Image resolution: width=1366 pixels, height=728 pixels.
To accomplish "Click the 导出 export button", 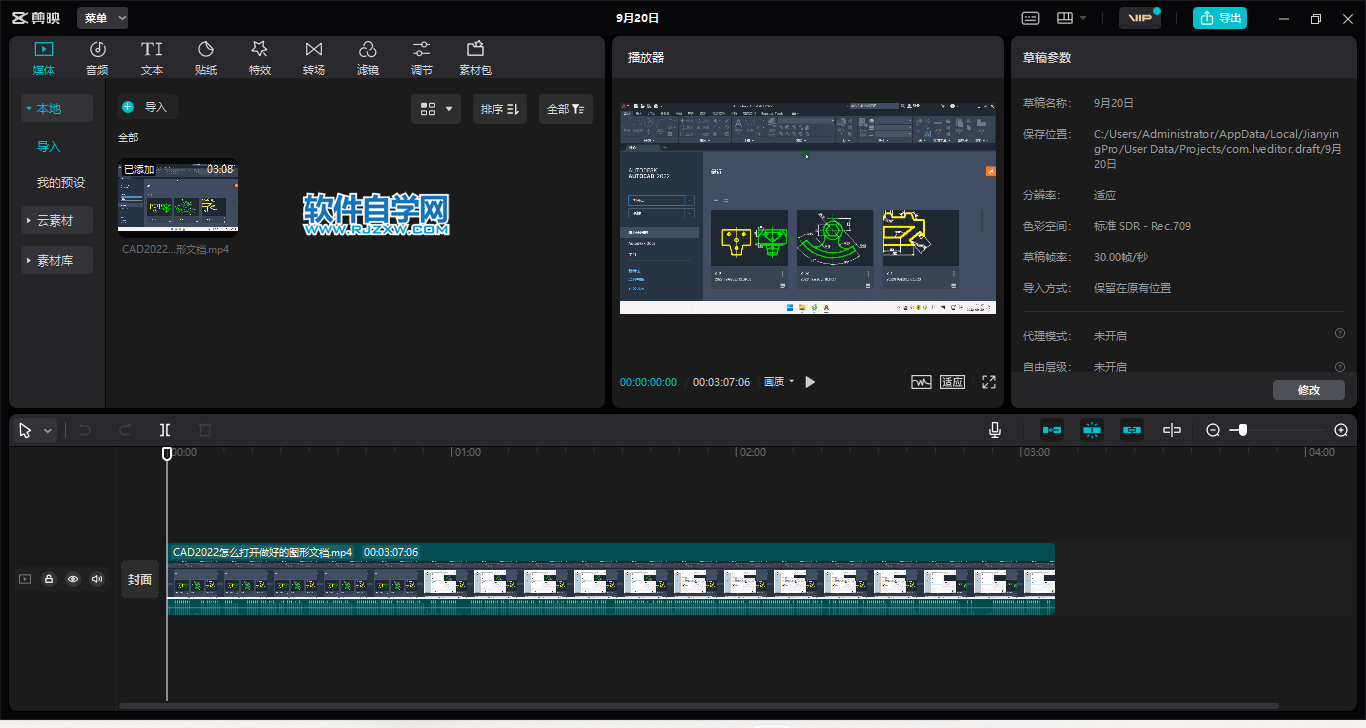I will tap(1220, 18).
